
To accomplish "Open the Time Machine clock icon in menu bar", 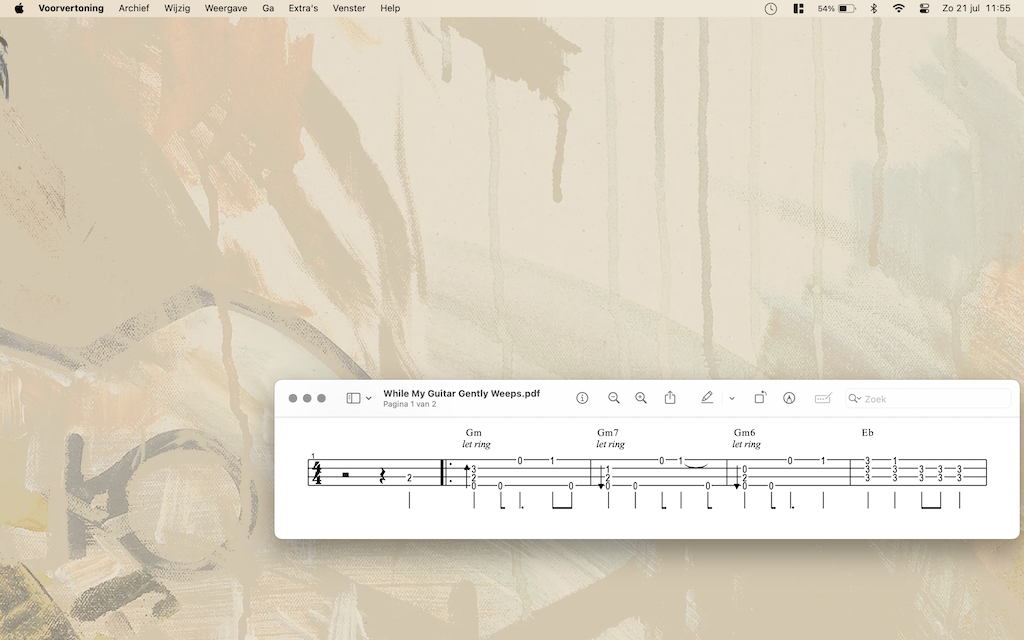I will point(771,8).
